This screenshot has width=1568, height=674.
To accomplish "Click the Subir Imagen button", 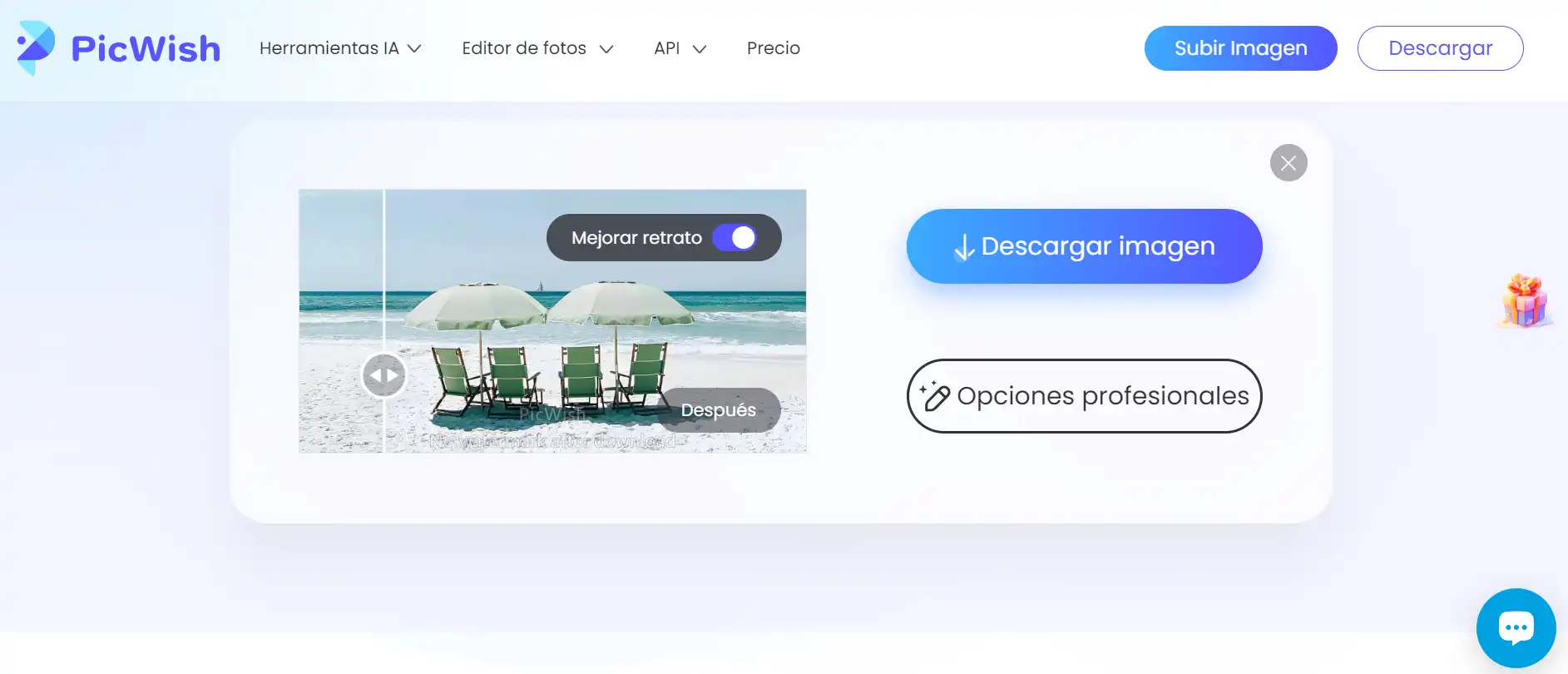I will click(1241, 48).
